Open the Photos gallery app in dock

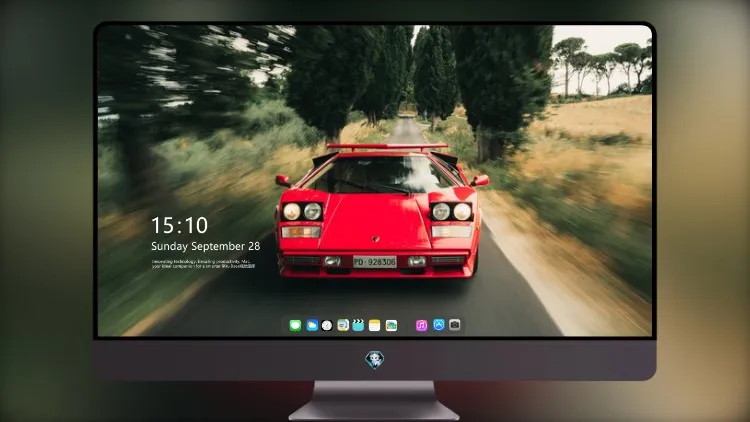(391, 325)
